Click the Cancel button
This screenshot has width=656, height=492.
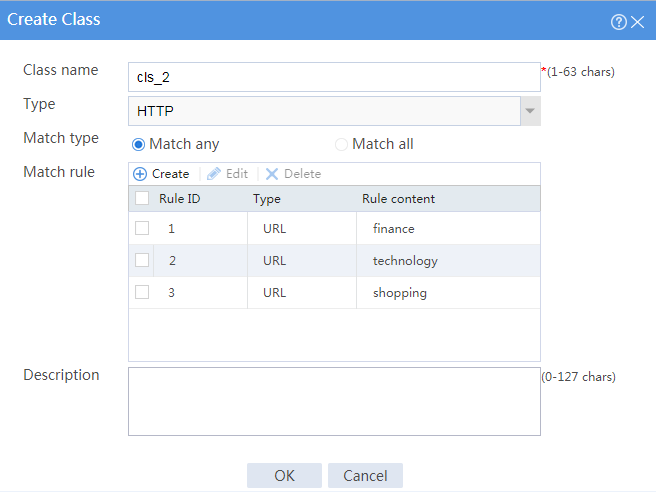click(365, 476)
